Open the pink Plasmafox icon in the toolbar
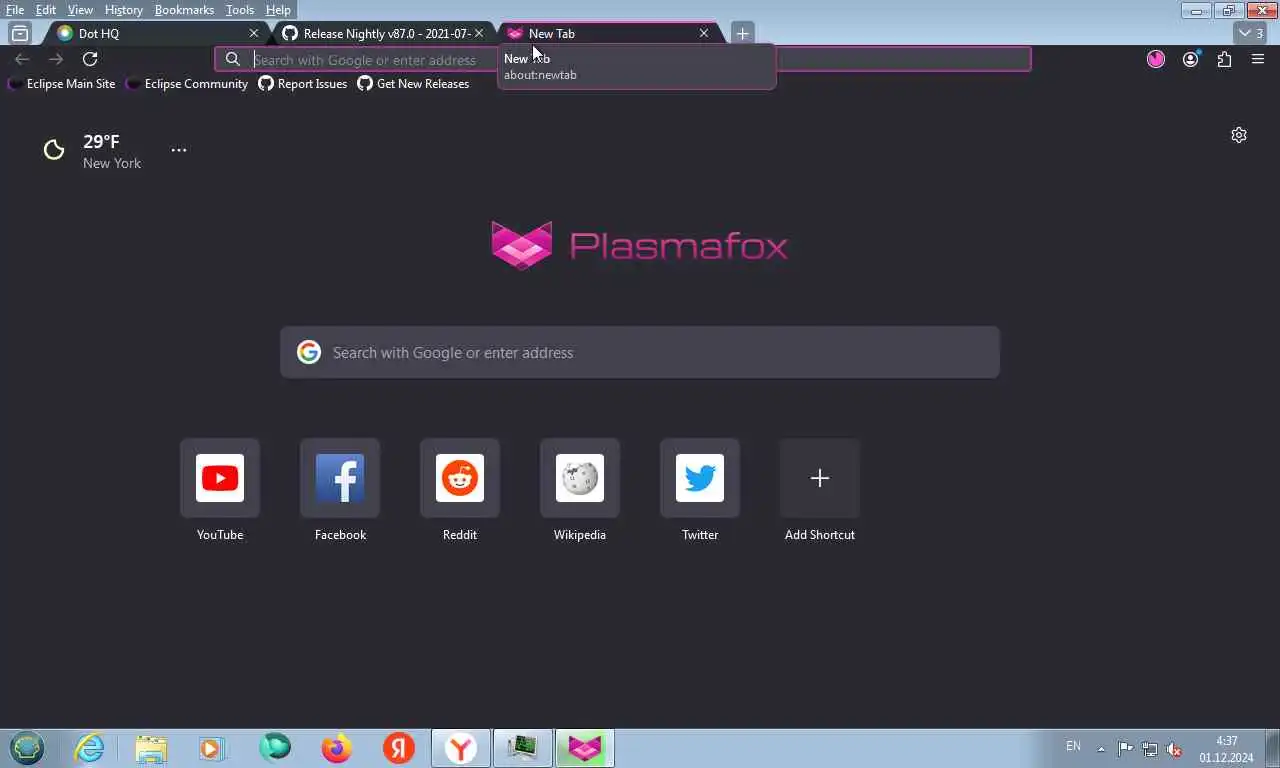 [x=1156, y=59]
